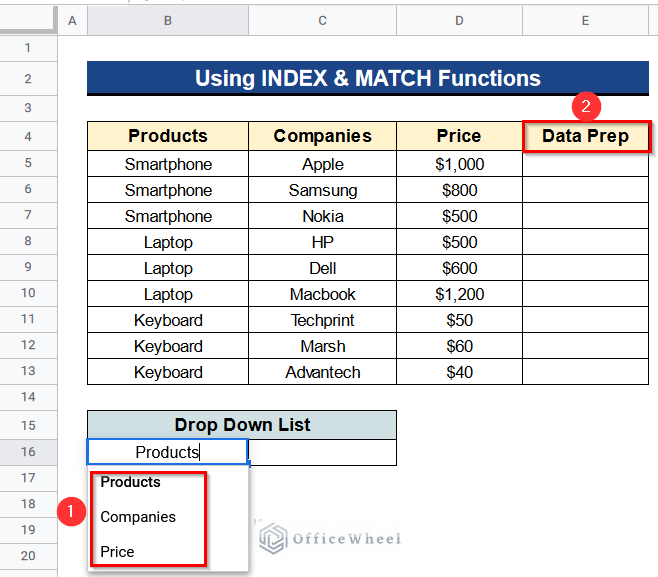The image size is (658, 577).
Task: Select the $500 price cell in Nokia row
Action: coord(460,216)
